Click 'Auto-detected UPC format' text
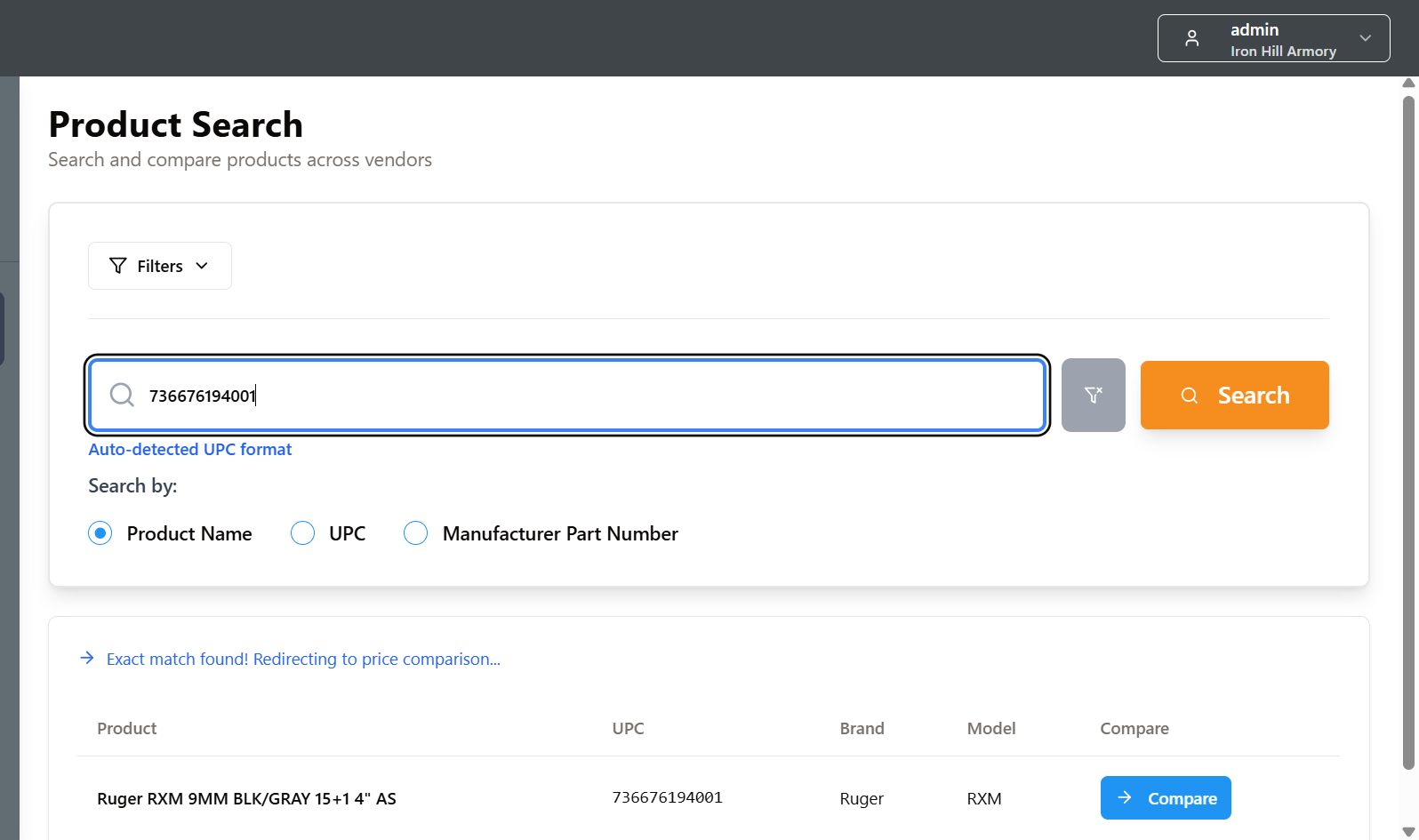The image size is (1419, 840). pyautogui.click(x=190, y=449)
